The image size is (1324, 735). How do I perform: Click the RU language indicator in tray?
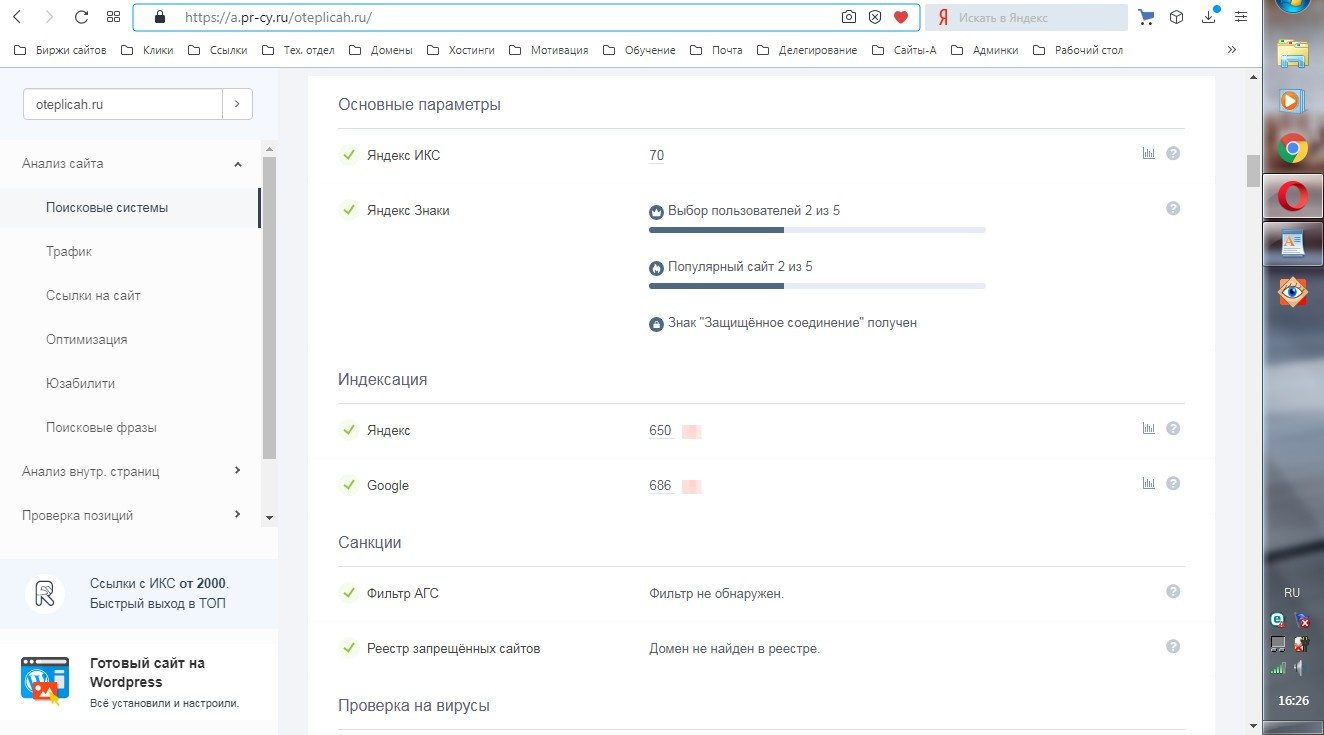pyautogui.click(x=1292, y=592)
